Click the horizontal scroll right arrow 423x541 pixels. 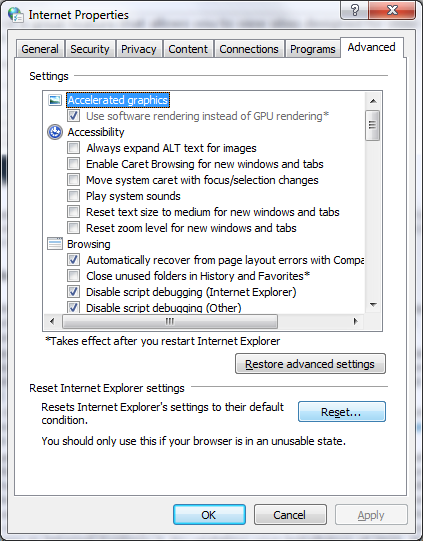pos(356,322)
